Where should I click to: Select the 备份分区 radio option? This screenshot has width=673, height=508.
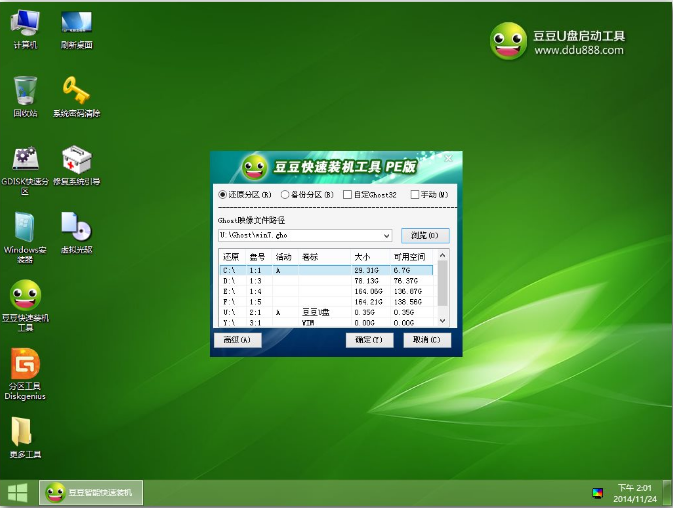pyautogui.click(x=286, y=194)
